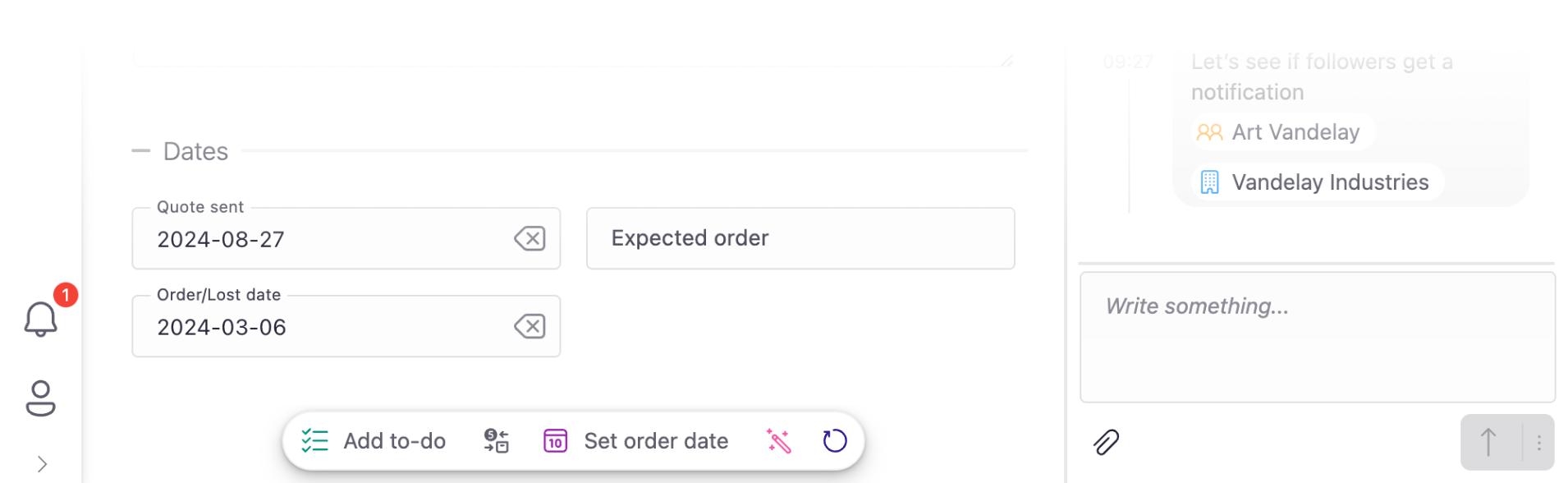Send the message with the arrow button

point(1488,443)
